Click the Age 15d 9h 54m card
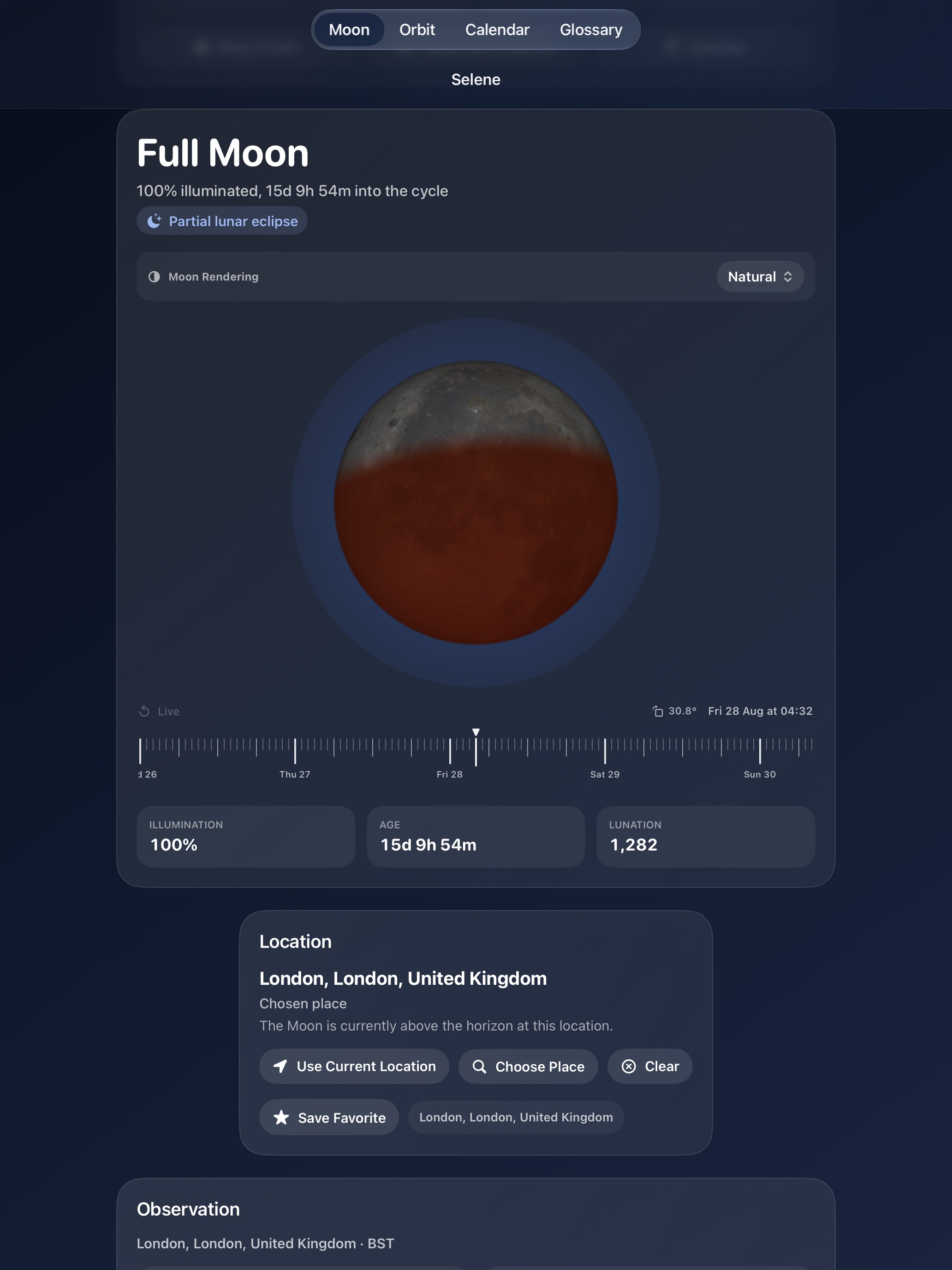The width and height of the screenshot is (952, 1270). click(476, 837)
